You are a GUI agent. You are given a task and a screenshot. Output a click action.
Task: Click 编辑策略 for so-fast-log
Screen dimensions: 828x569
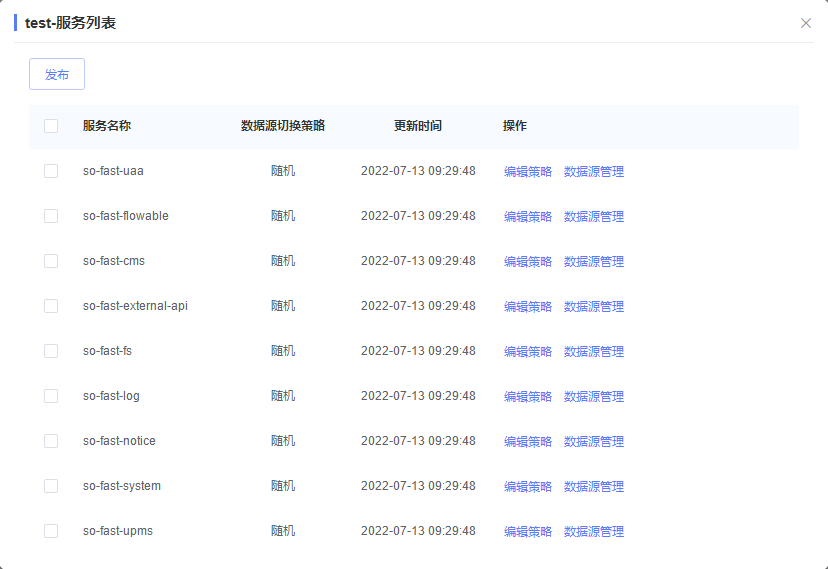(x=528, y=397)
